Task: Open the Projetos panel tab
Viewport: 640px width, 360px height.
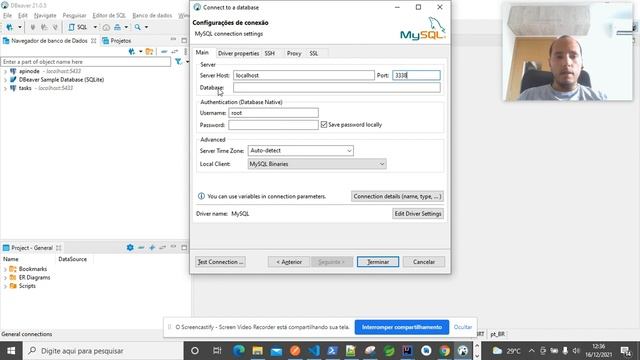Action: pos(117,41)
